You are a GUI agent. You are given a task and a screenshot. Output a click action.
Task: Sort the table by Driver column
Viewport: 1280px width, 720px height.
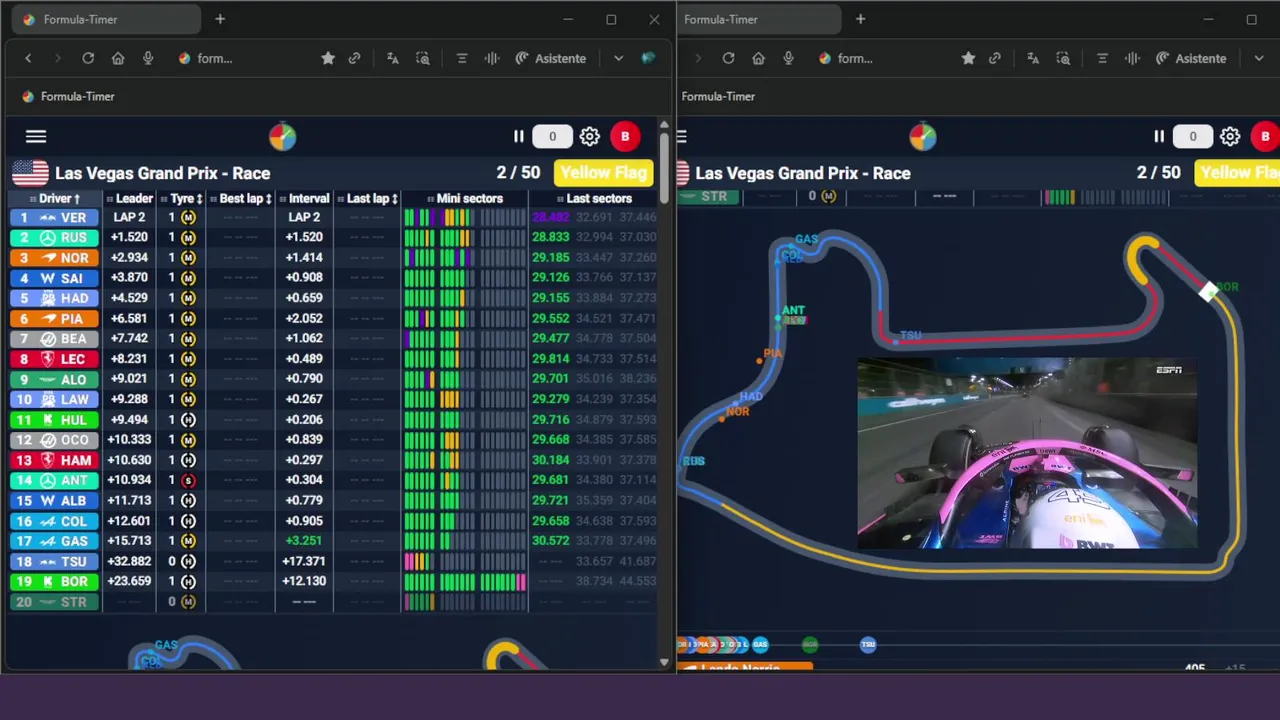tap(59, 198)
